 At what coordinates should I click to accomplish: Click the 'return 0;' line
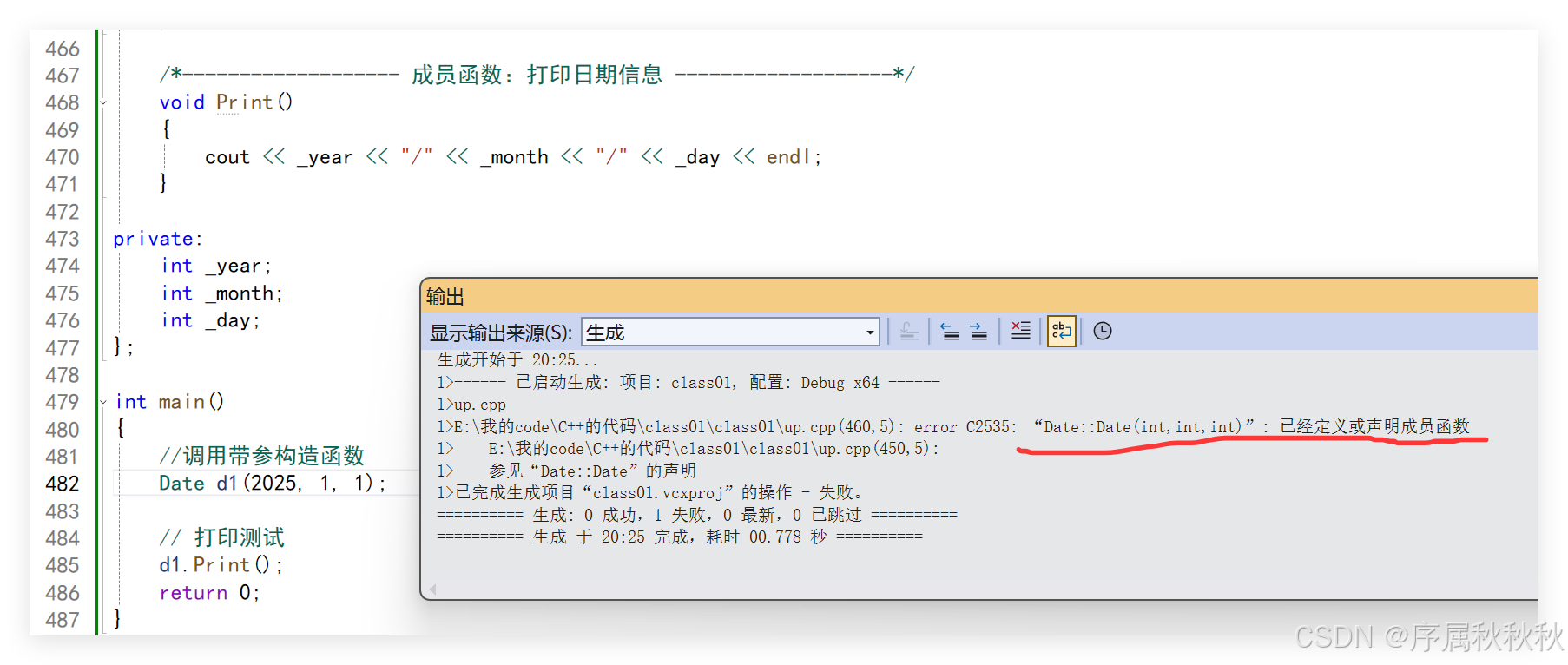[208, 593]
